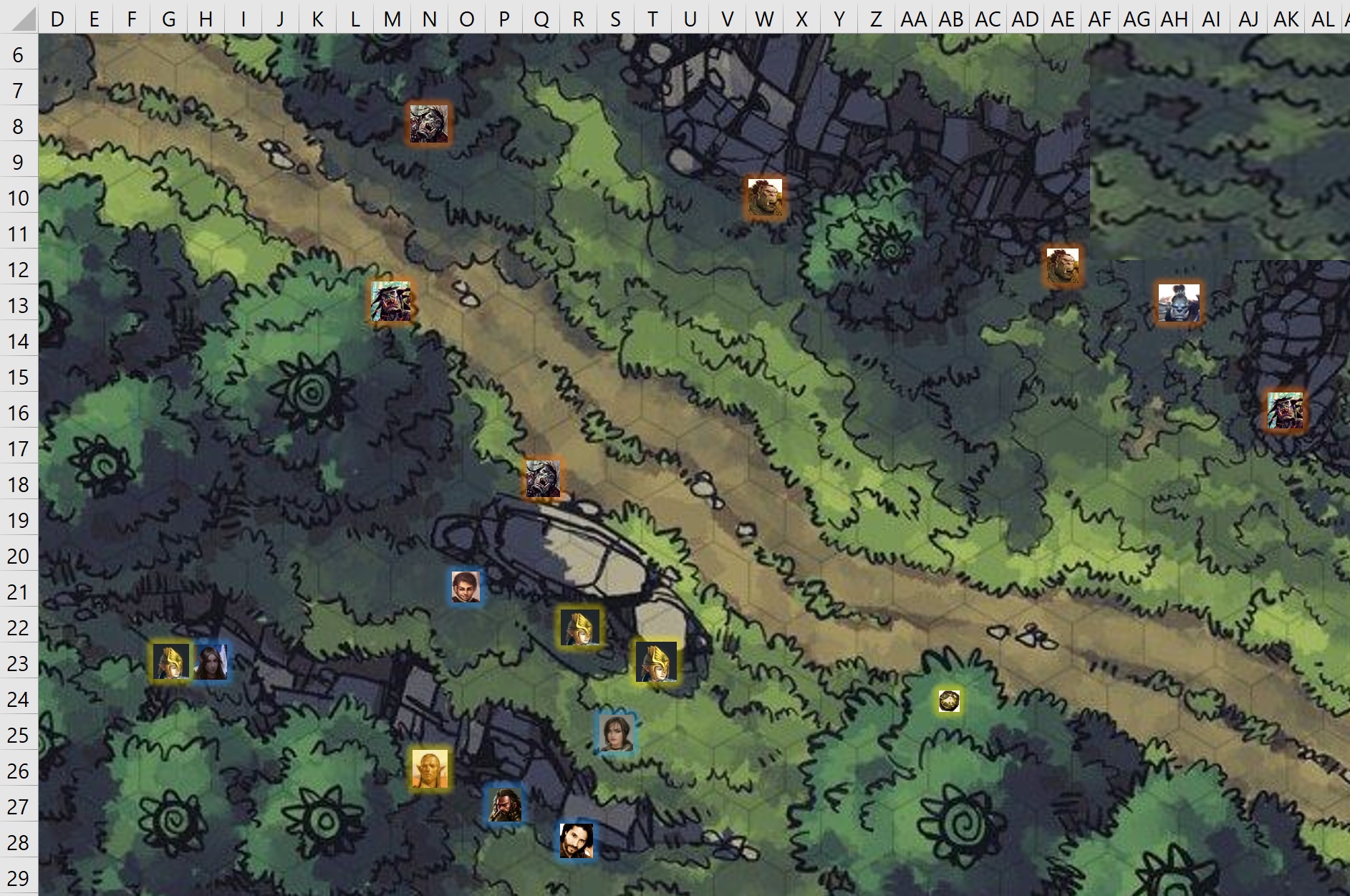This screenshot has width=1350, height=896.
Task: Click the Select All corner triangle
Action: coord(19,16)
